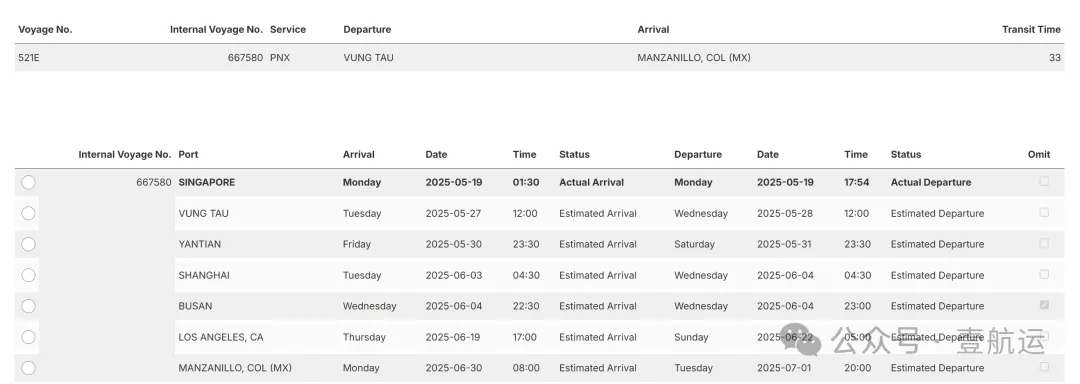Choose the YANTIAN radio button

coord(28,244)
